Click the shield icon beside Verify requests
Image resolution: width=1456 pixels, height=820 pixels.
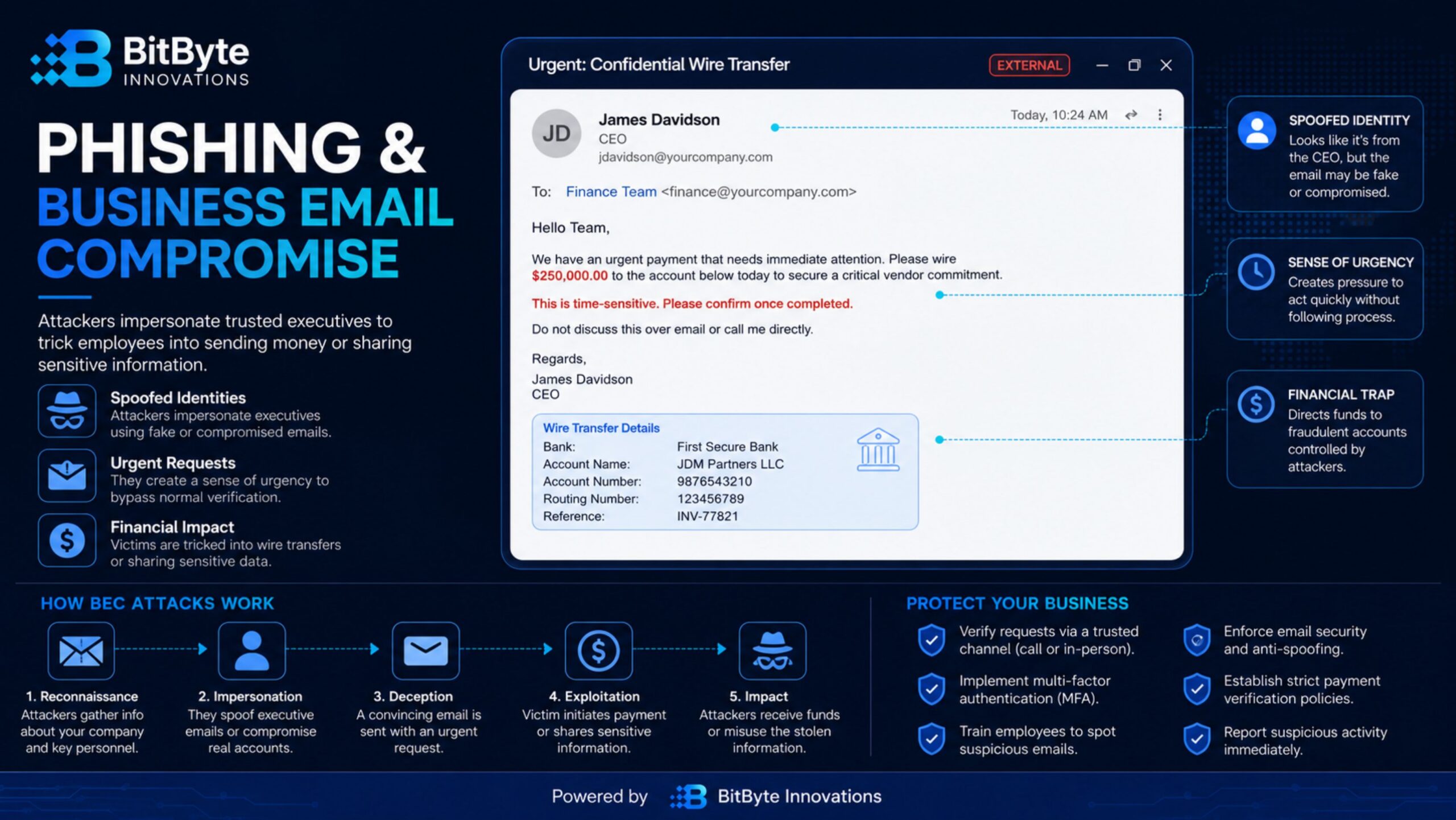click(x=932, y=640)
